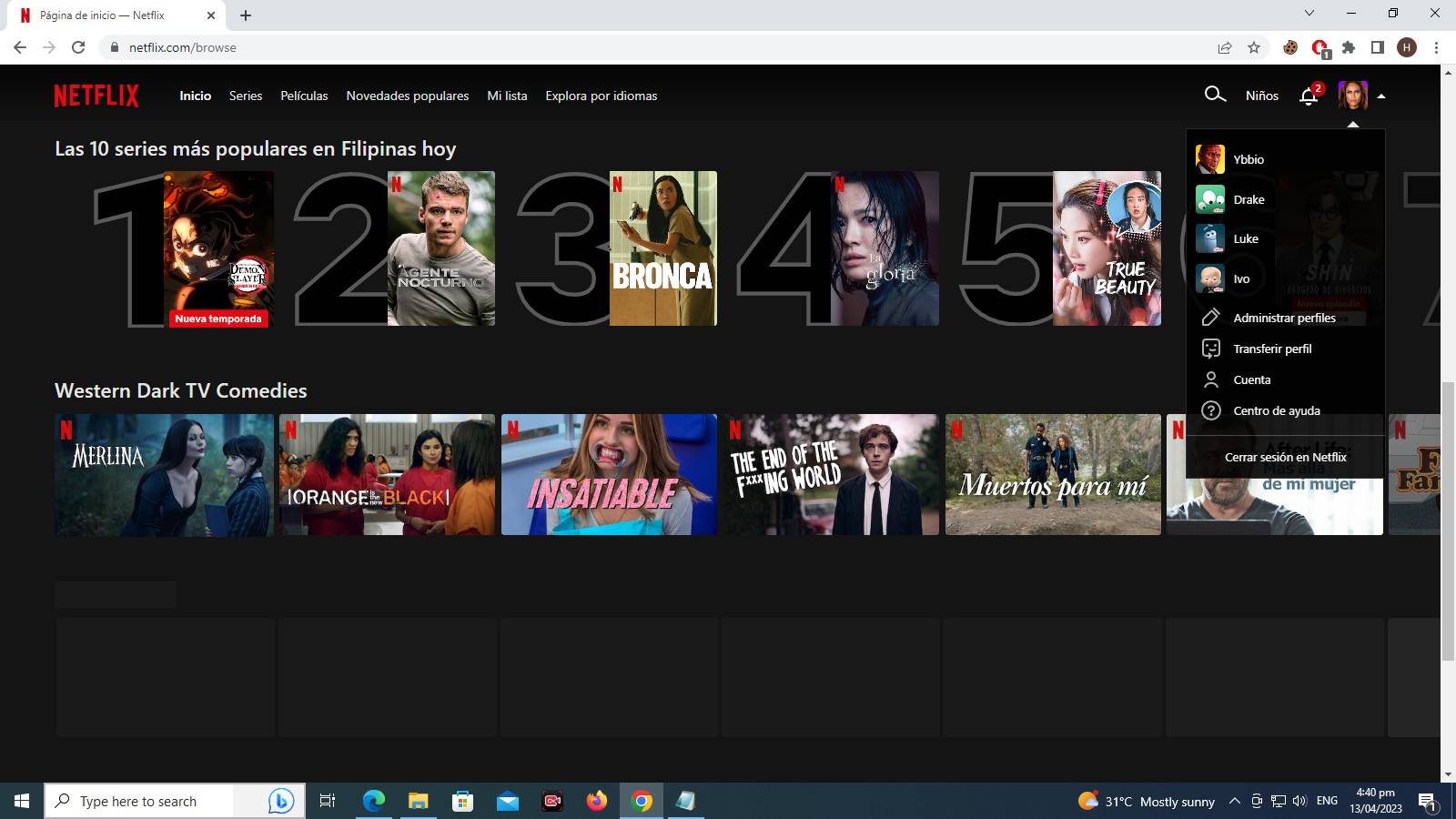1456x819 pixels.
Task: Open the Mail app from taskbar
Action: pyautogui.click(x=507, y=801)
